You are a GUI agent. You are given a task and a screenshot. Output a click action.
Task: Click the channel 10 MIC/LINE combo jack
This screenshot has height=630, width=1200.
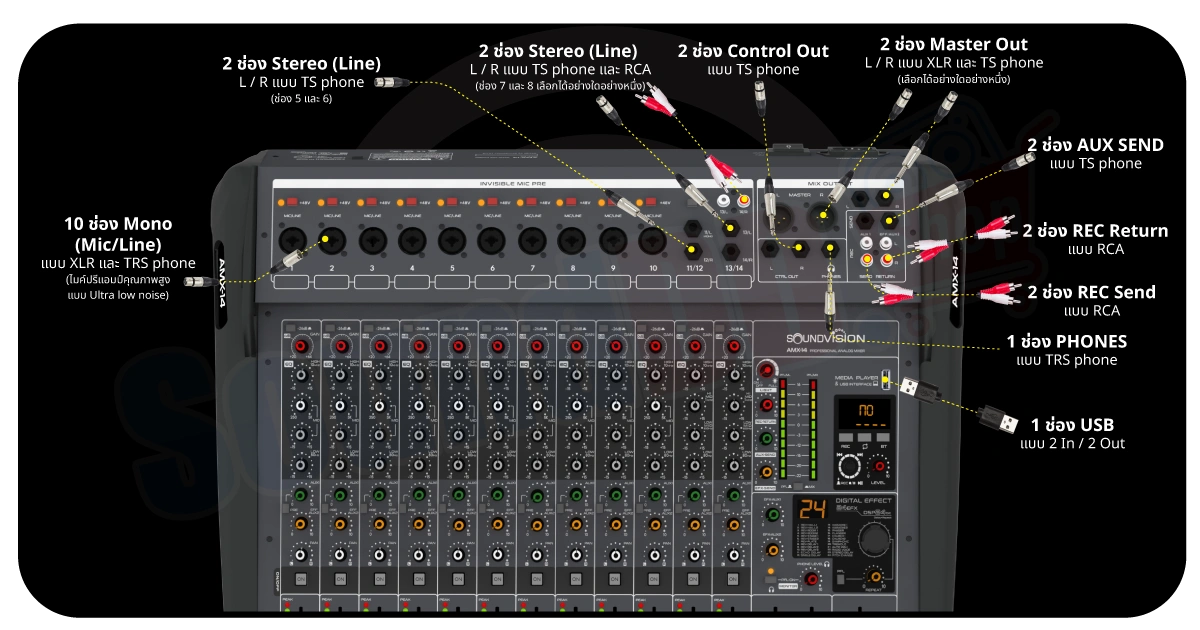tap(652, 241)
